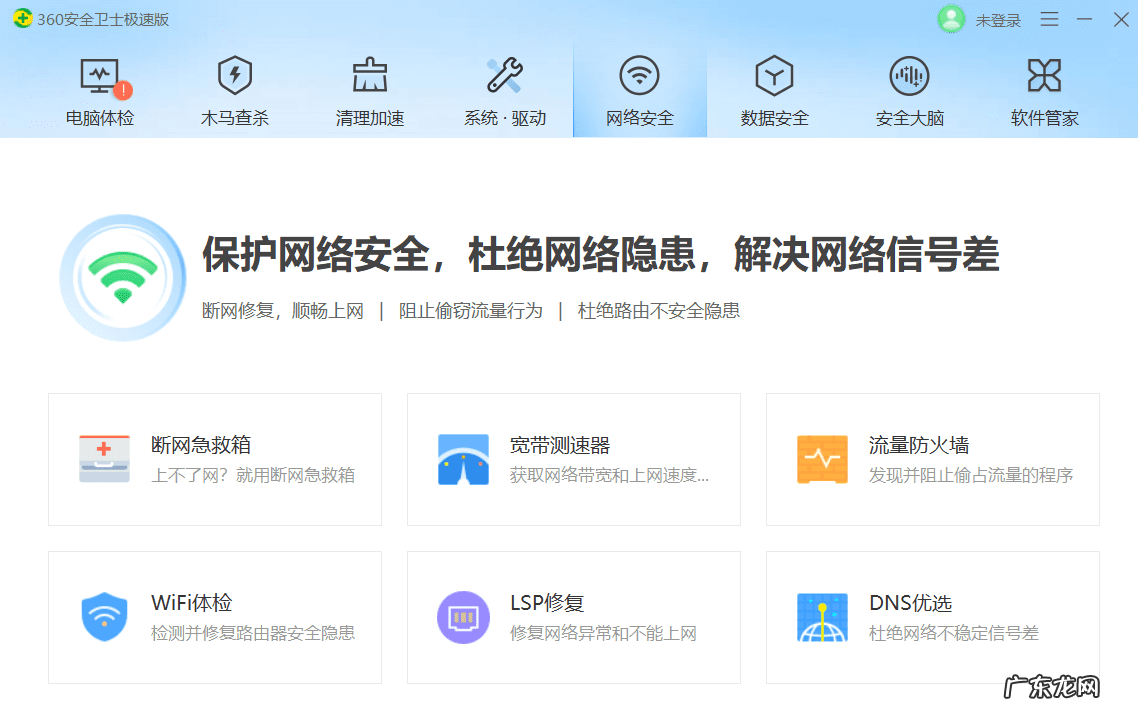Switch to the 电脑体检 tab
The image size is (1138, 716).
98,90
